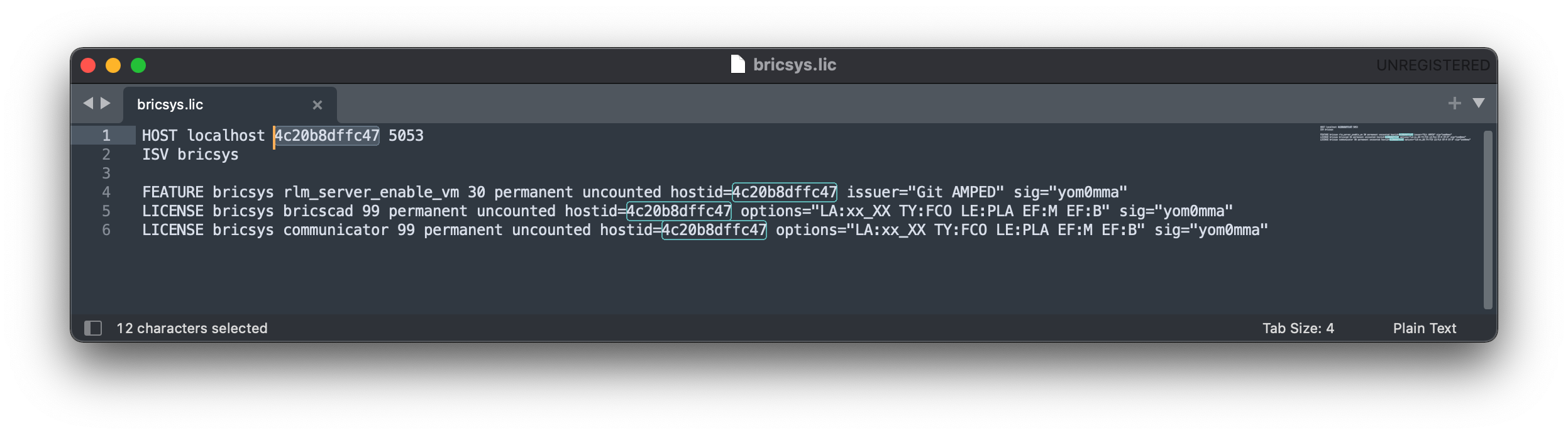Click the document icon in the title bar

pos(737,63)
